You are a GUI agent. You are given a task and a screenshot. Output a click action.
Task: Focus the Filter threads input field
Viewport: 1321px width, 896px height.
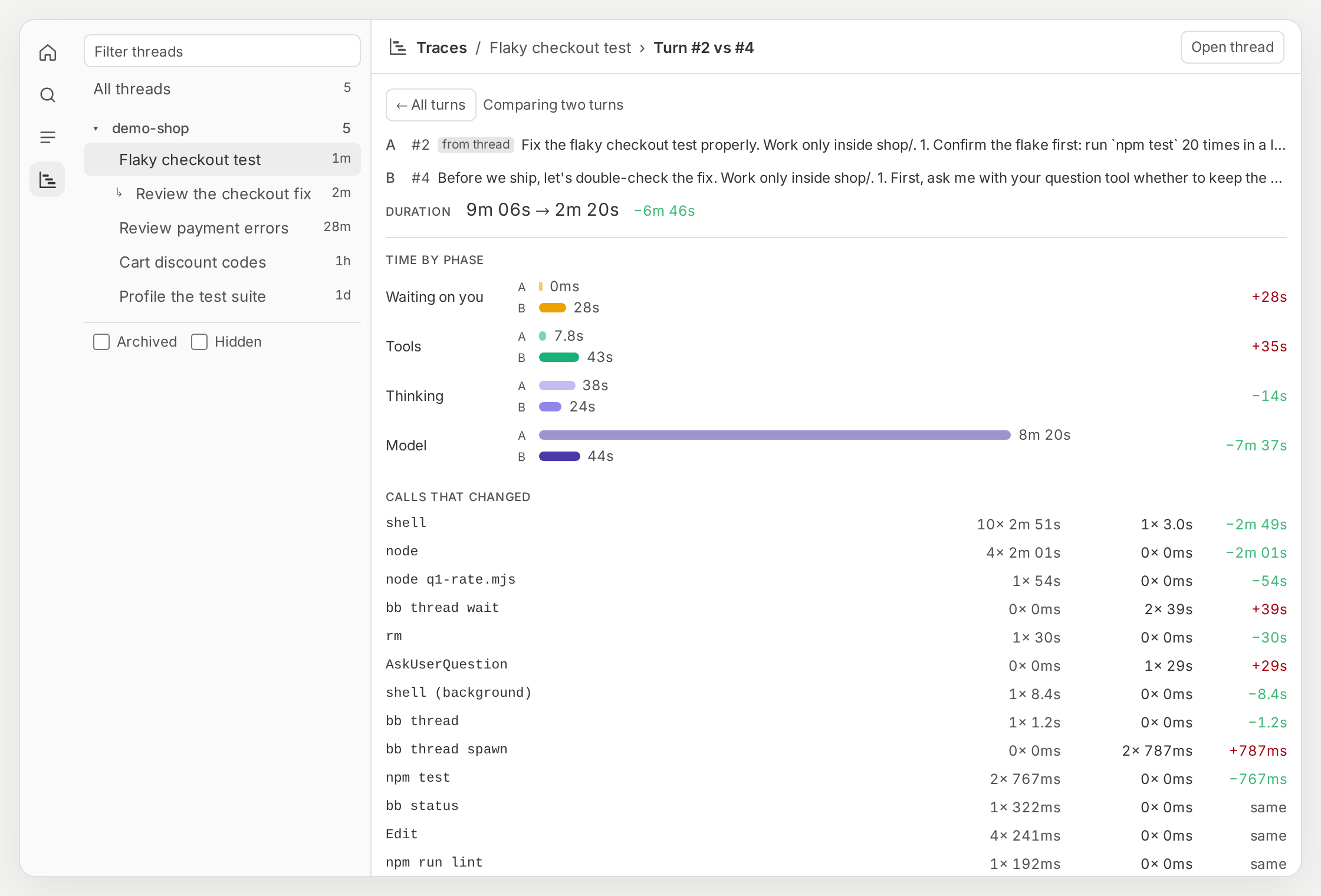click(222, 51)
